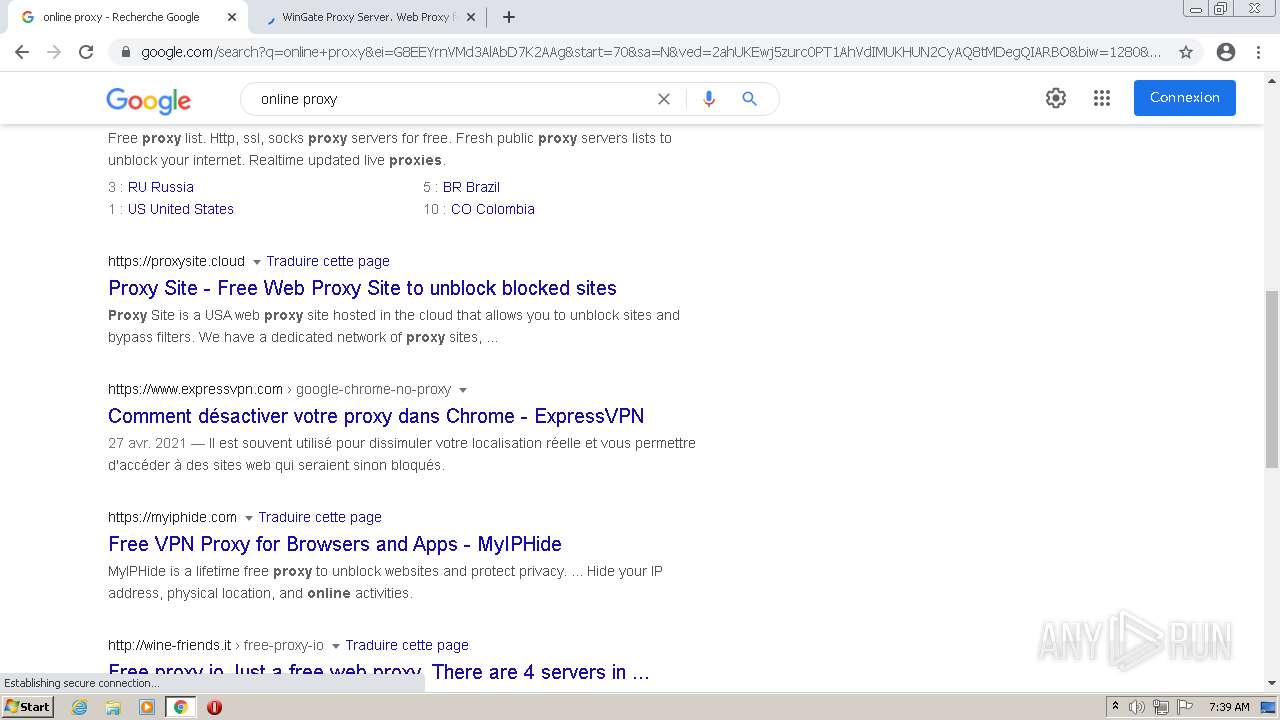
Task: Launch Internet Explorer from the taskbar
Action: [x=80, y=707]
